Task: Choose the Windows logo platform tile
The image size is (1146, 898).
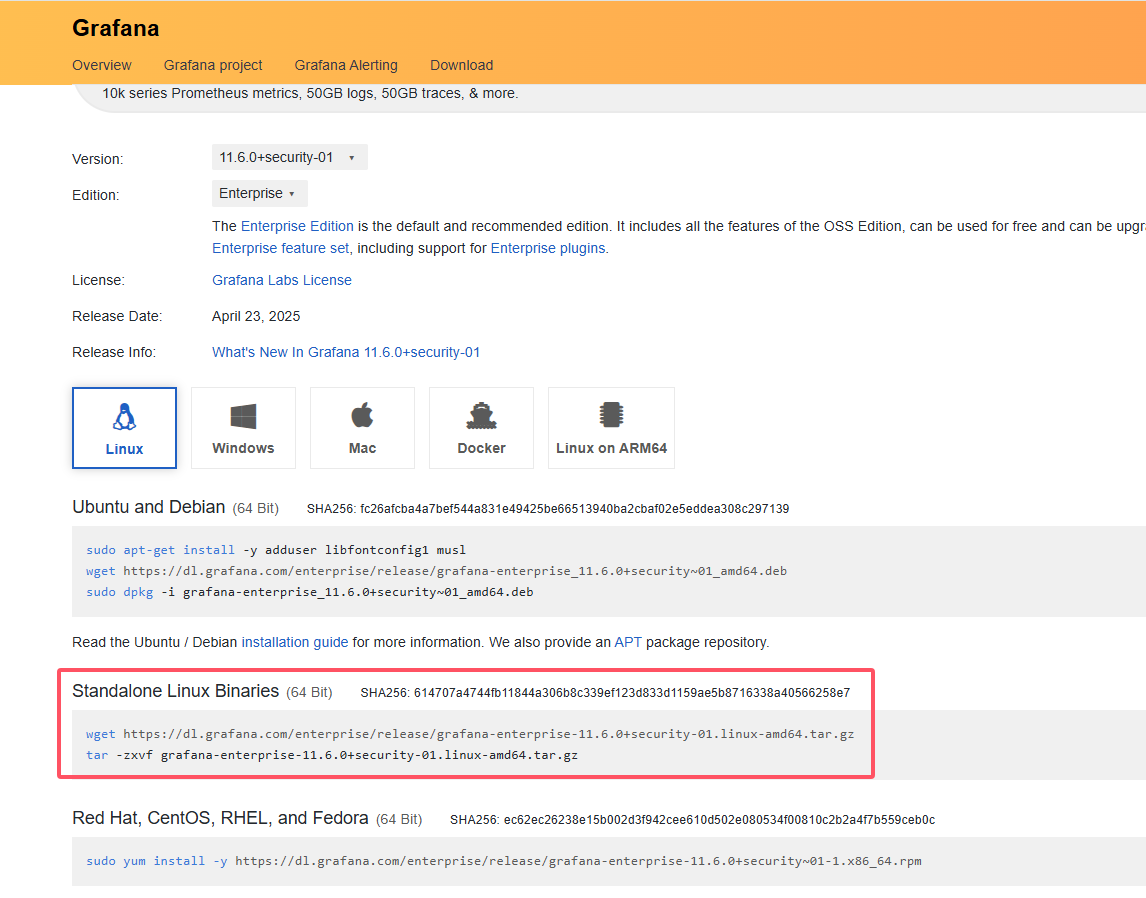Action: click(x=243, y=417)
